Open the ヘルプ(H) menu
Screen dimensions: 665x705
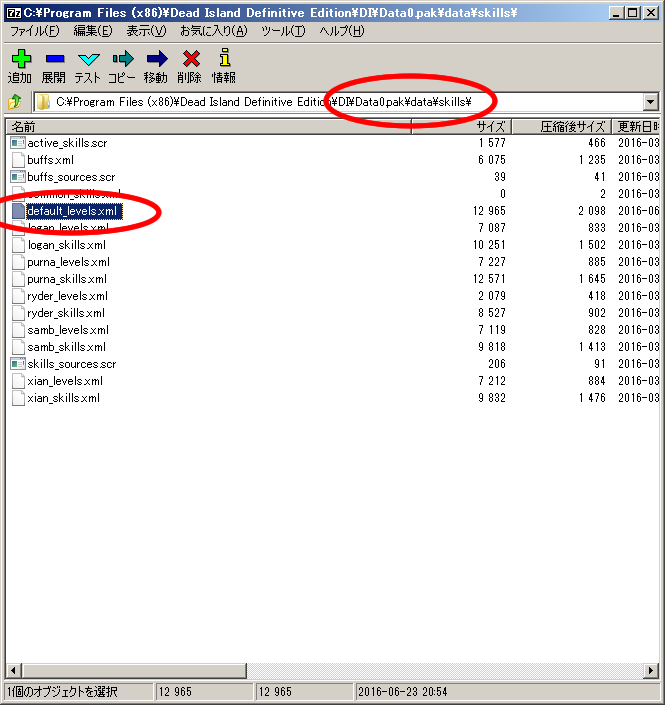pyautogui.click(x=342, y=31)
